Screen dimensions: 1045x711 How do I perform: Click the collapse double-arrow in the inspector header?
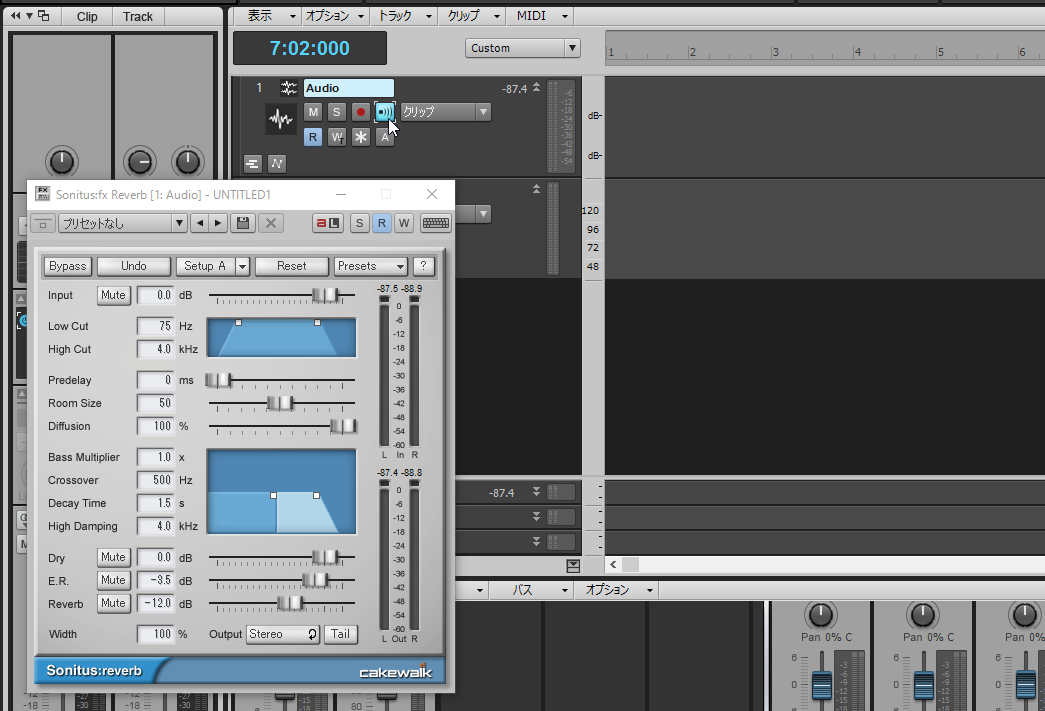15,15
